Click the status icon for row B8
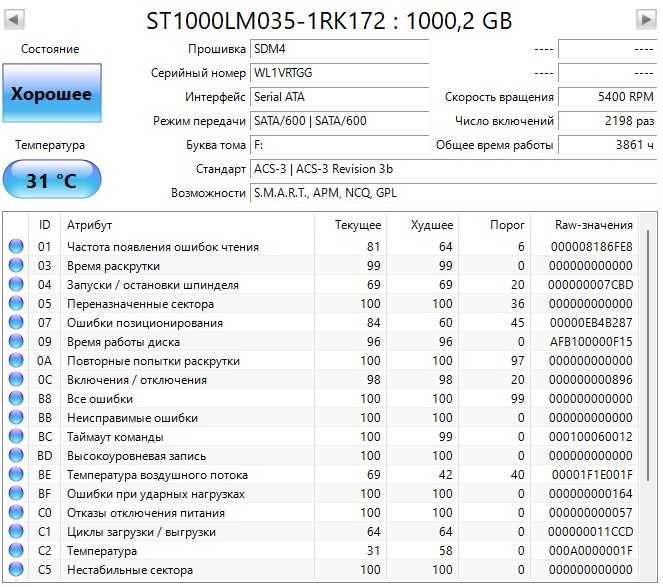Viewport: 663px width, 587px height. tap(16, 399)
